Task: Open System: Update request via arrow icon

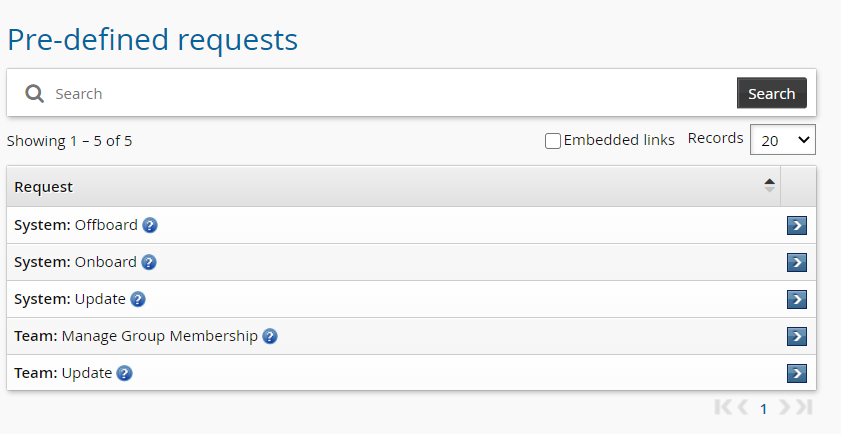Action: tap(797, 299)
